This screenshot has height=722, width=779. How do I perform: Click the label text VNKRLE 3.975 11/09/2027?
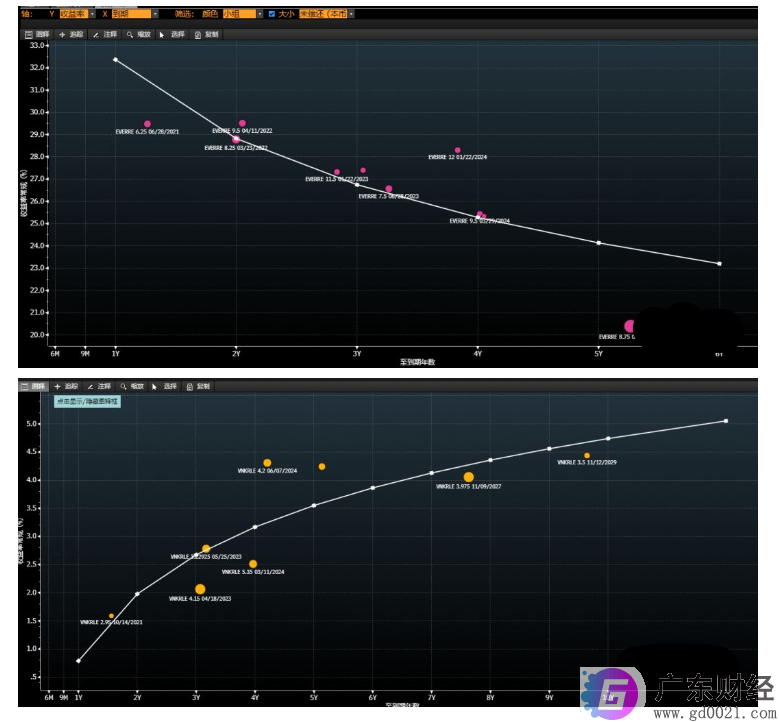point(468,487)
